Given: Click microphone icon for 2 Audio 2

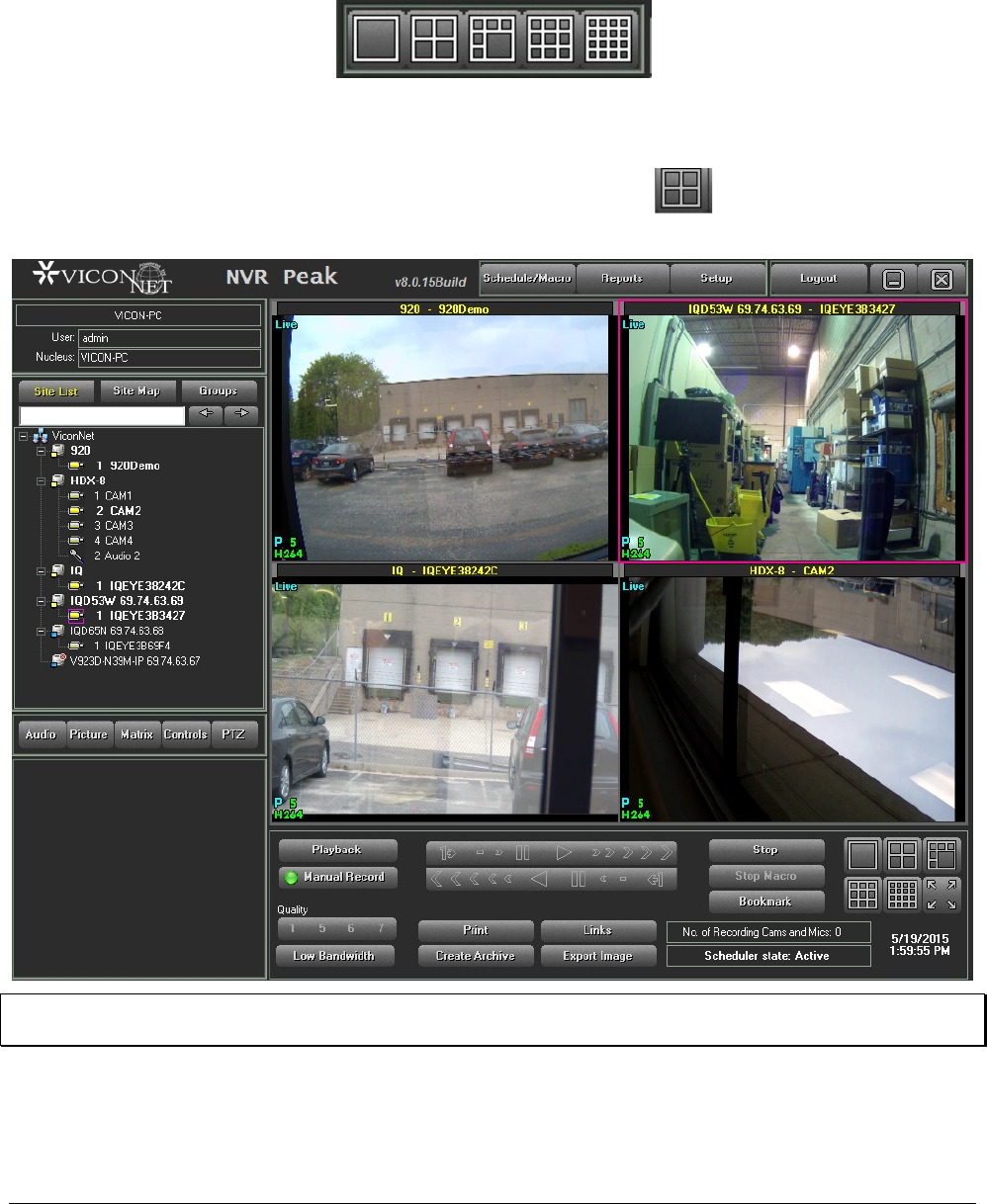Looking at the screenshot, I should pyautogui.click(x=76, y=556).
